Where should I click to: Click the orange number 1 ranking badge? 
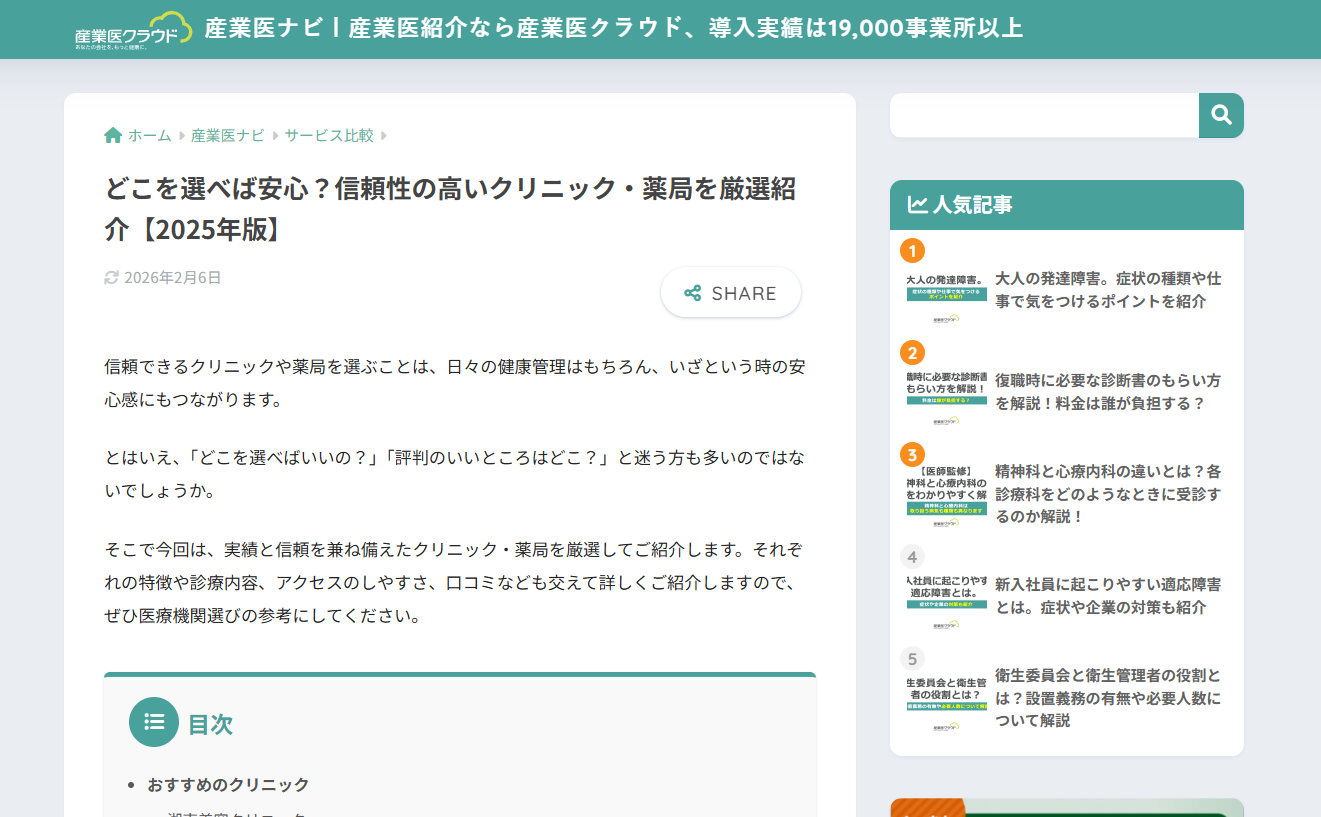tap(911, 249)
